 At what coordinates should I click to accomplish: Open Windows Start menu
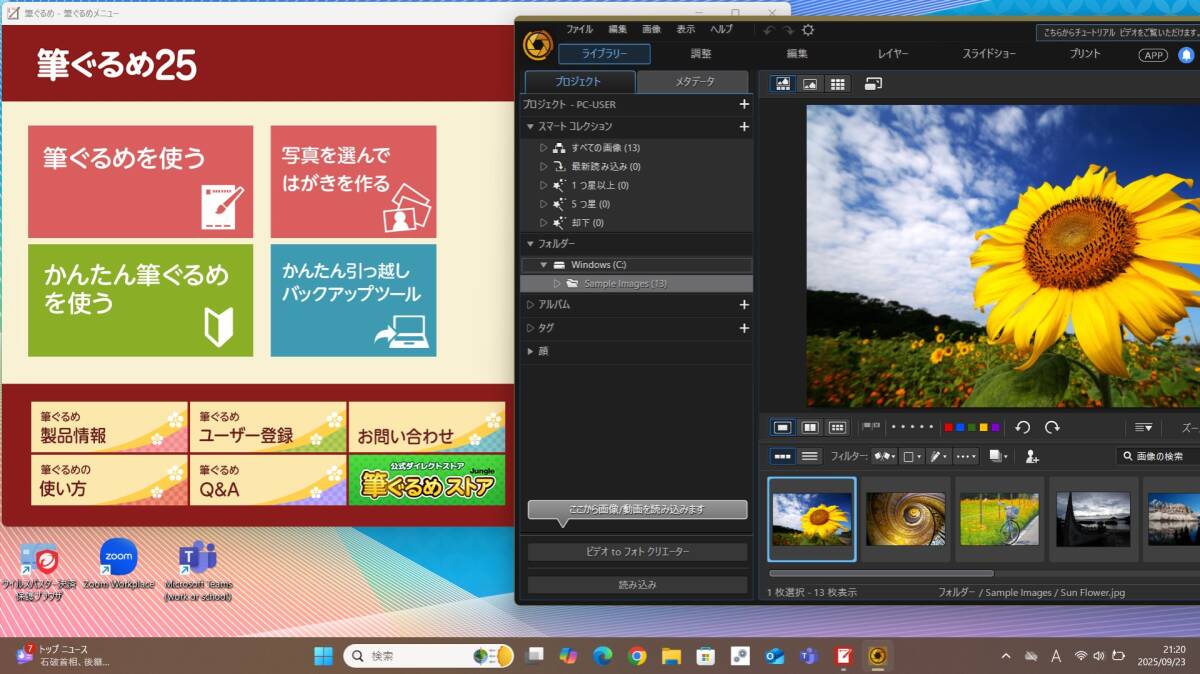tap(324, 656)
